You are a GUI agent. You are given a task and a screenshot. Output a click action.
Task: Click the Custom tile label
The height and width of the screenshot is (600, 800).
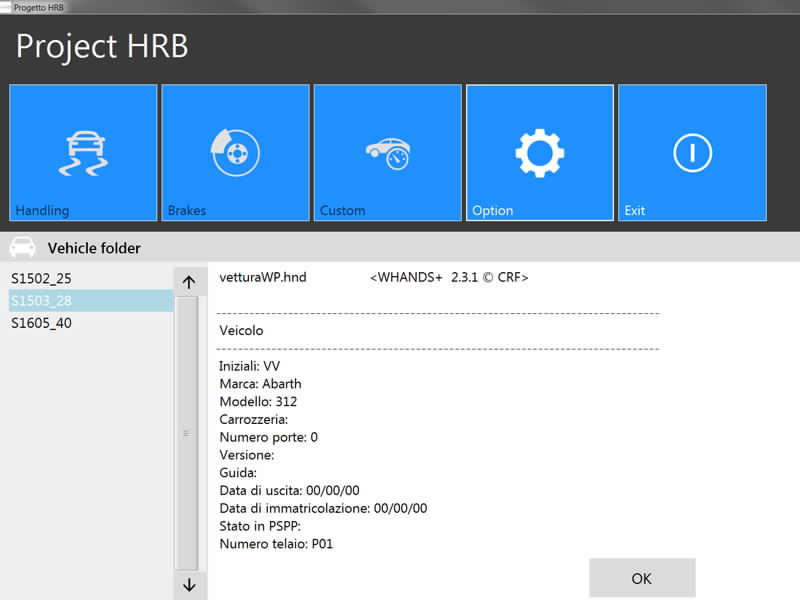coord(342,211)
